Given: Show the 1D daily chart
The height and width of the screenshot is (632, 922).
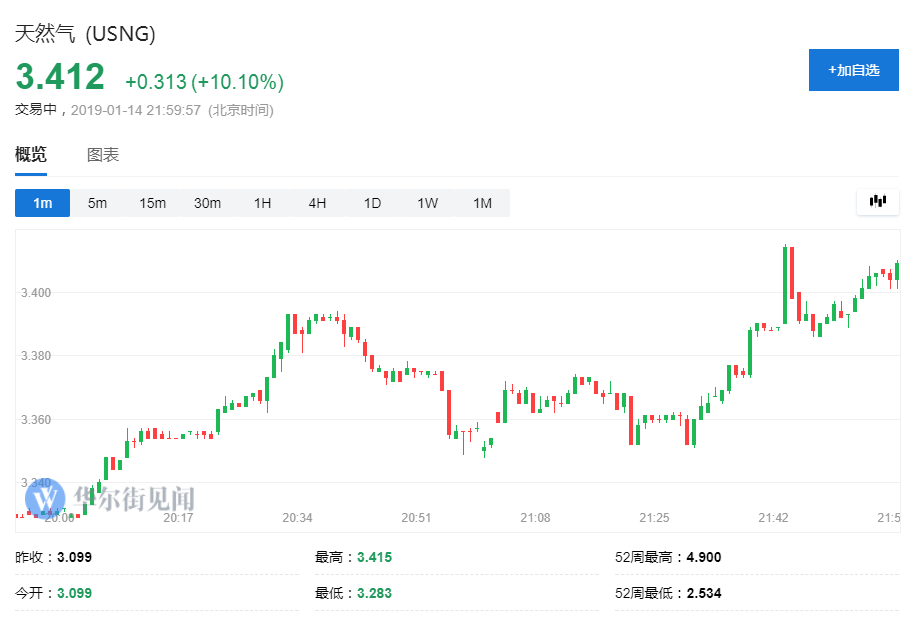Looking at the screenshot, I should [x=372, y=203].
